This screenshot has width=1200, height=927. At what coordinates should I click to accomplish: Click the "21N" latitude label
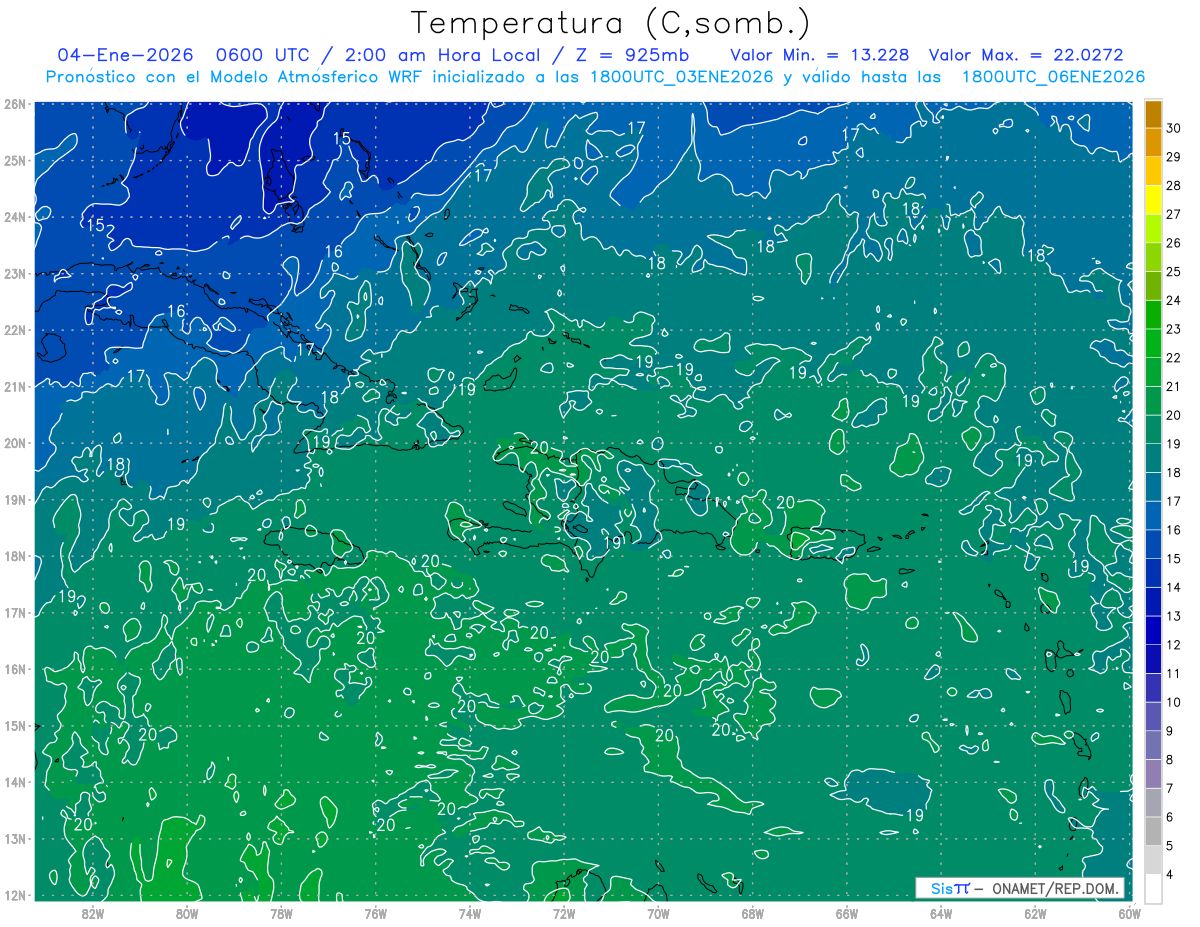pyautogui.click(x=14, y=386)
